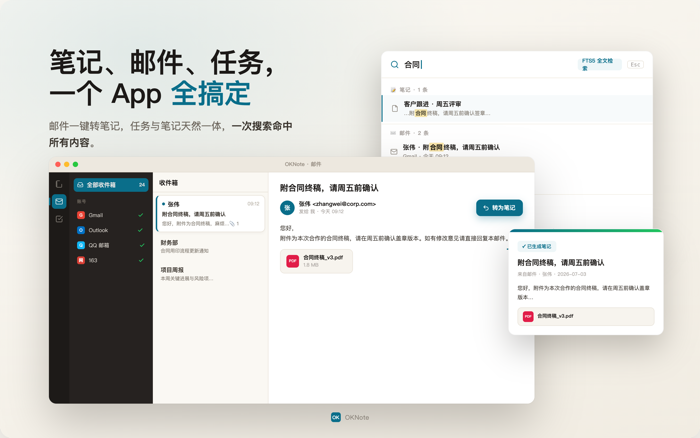700x438 pixels.
Task: Click the 收件箱 list heading
Action: tap(168, 183)
